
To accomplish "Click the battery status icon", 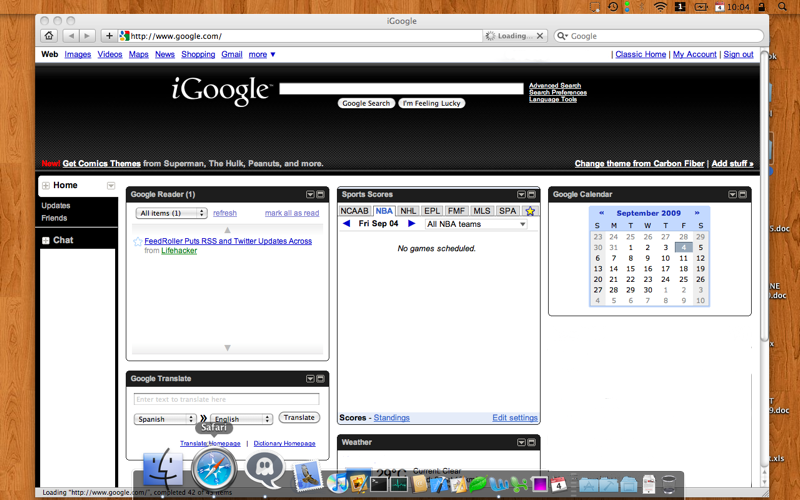I will pos(701,7).
